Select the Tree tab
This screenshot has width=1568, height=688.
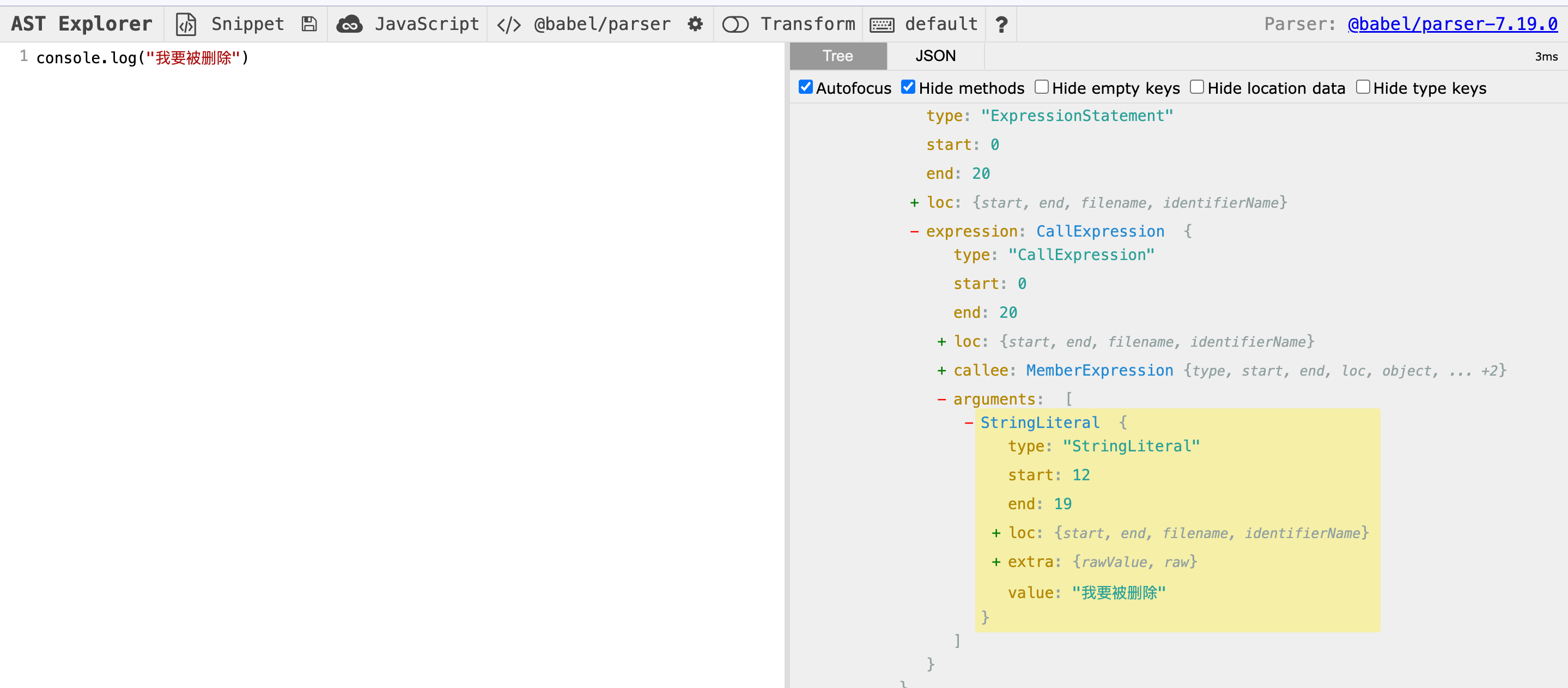[x=837, y=56]
